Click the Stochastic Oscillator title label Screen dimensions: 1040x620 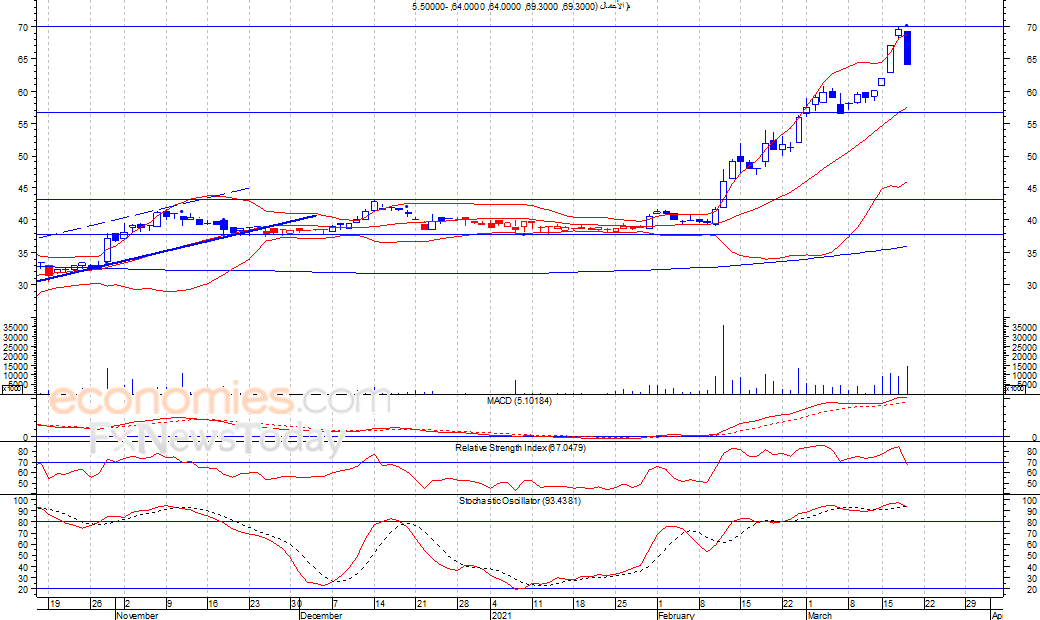519,500
